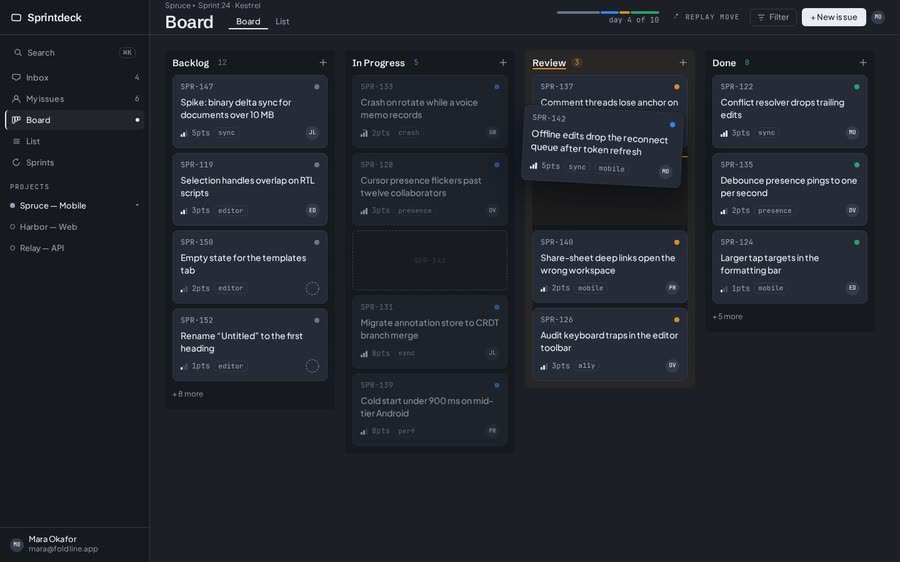Open List in the sidebar navigation
Viewport: 900px width, 562px height.
75,141
